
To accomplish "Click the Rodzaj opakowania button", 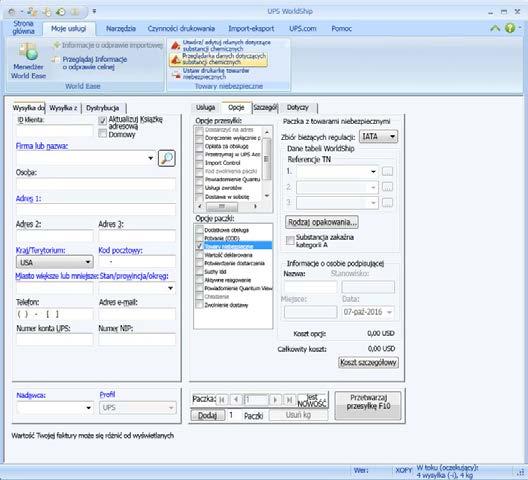I will click(322, 222).
